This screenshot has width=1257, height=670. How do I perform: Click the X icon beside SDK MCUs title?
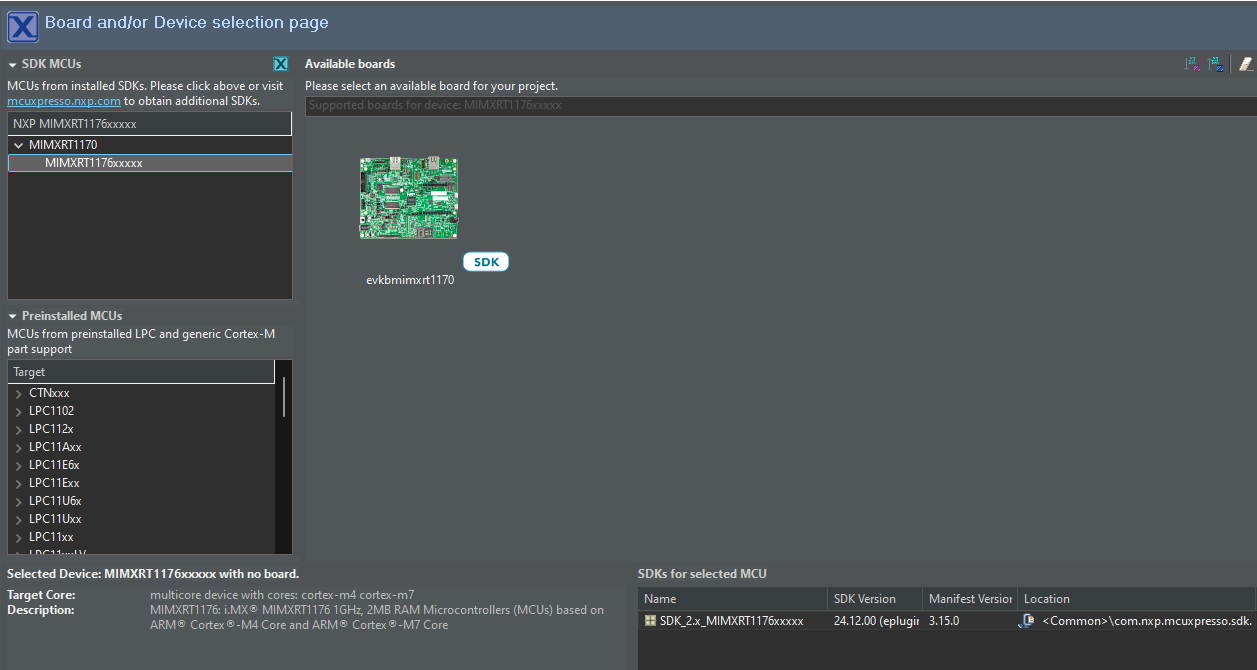(x=281, y=62)
